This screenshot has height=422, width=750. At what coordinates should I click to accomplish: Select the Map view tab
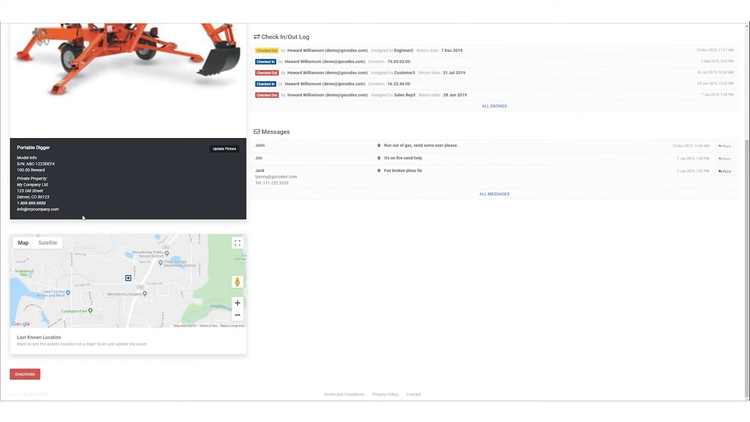(x=23, y=243)
